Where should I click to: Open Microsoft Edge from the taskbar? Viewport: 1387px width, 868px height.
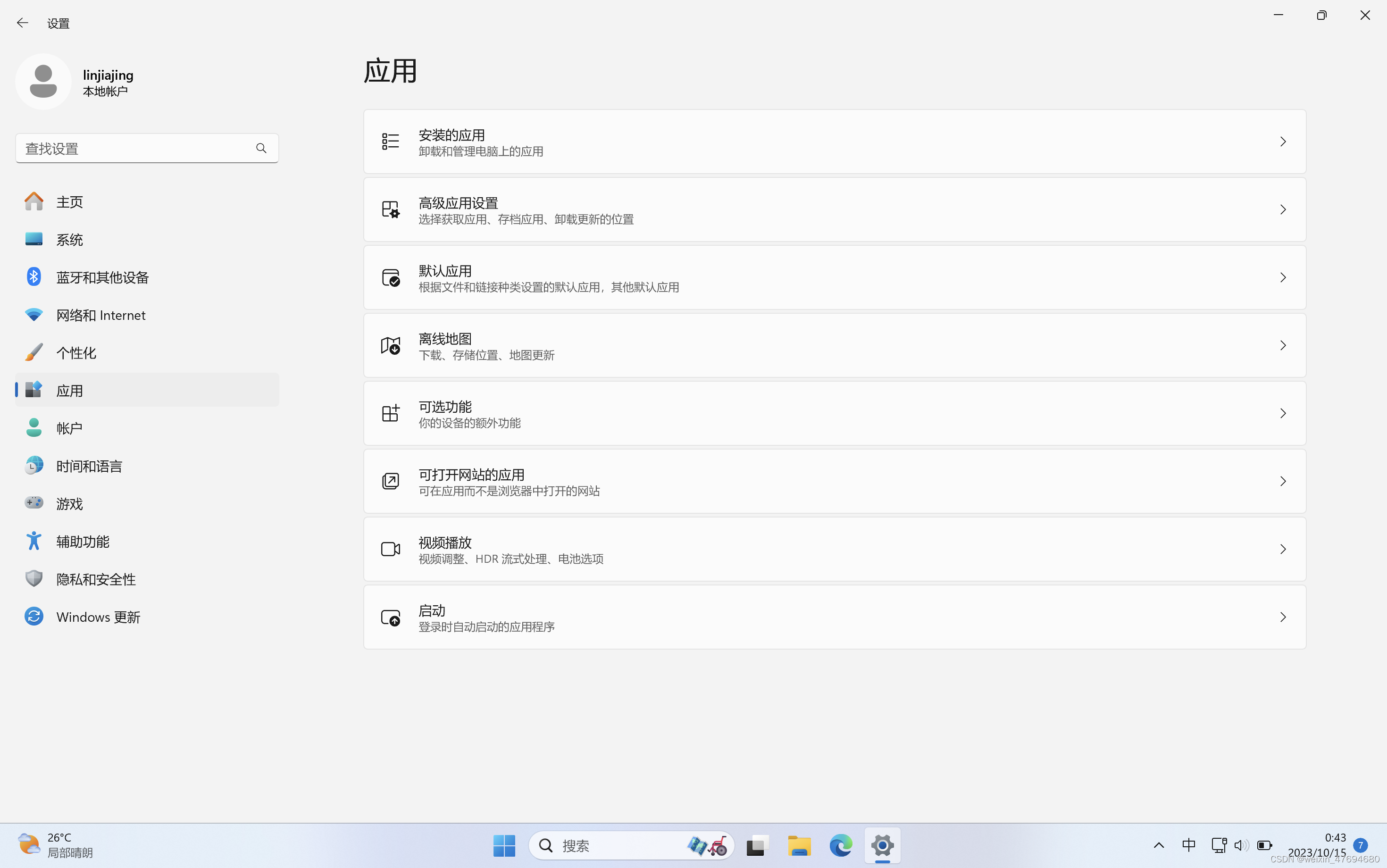841,845
